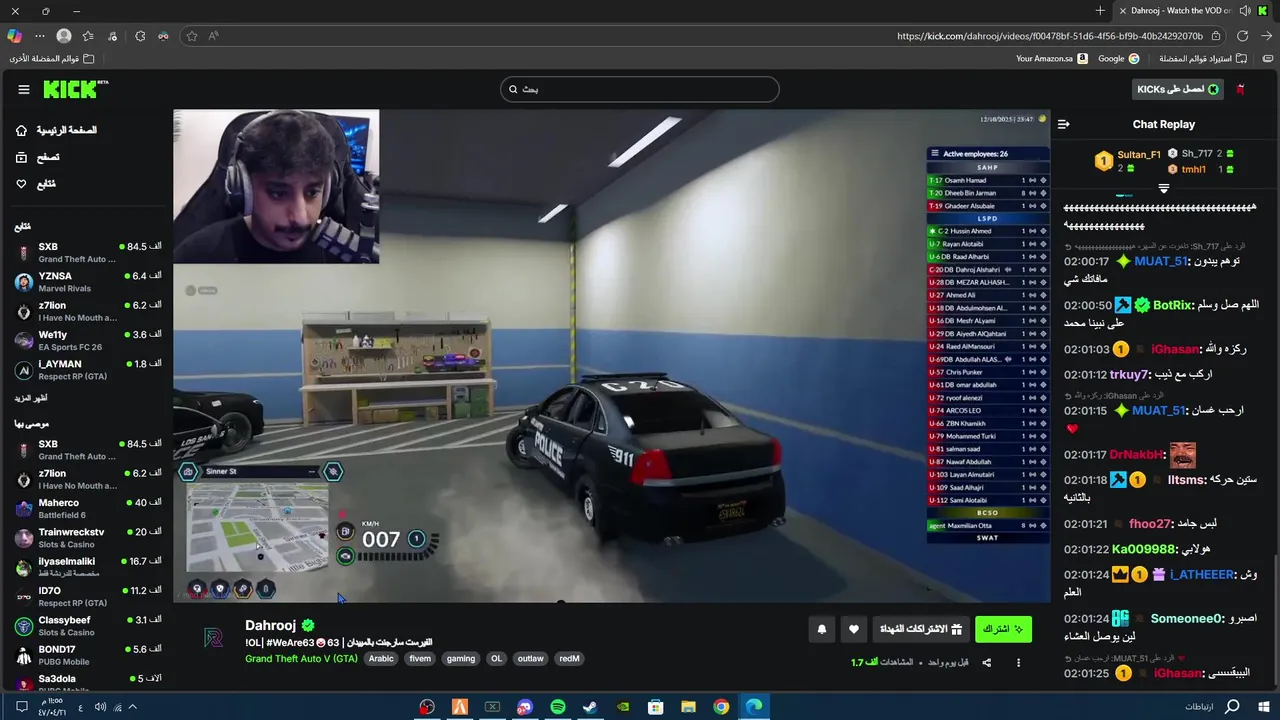
Task: Collapse the Chat Replay panel
Action: tap(1063, 124)
